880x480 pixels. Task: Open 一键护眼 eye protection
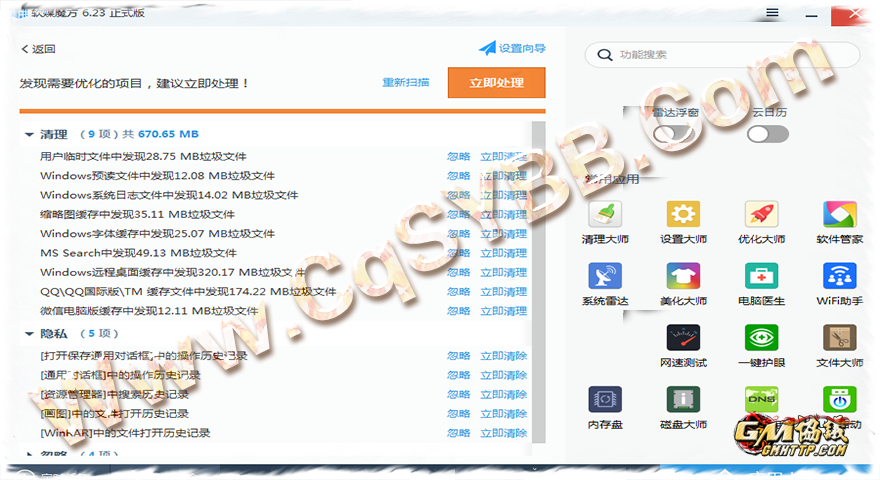(x=761, y=346)
